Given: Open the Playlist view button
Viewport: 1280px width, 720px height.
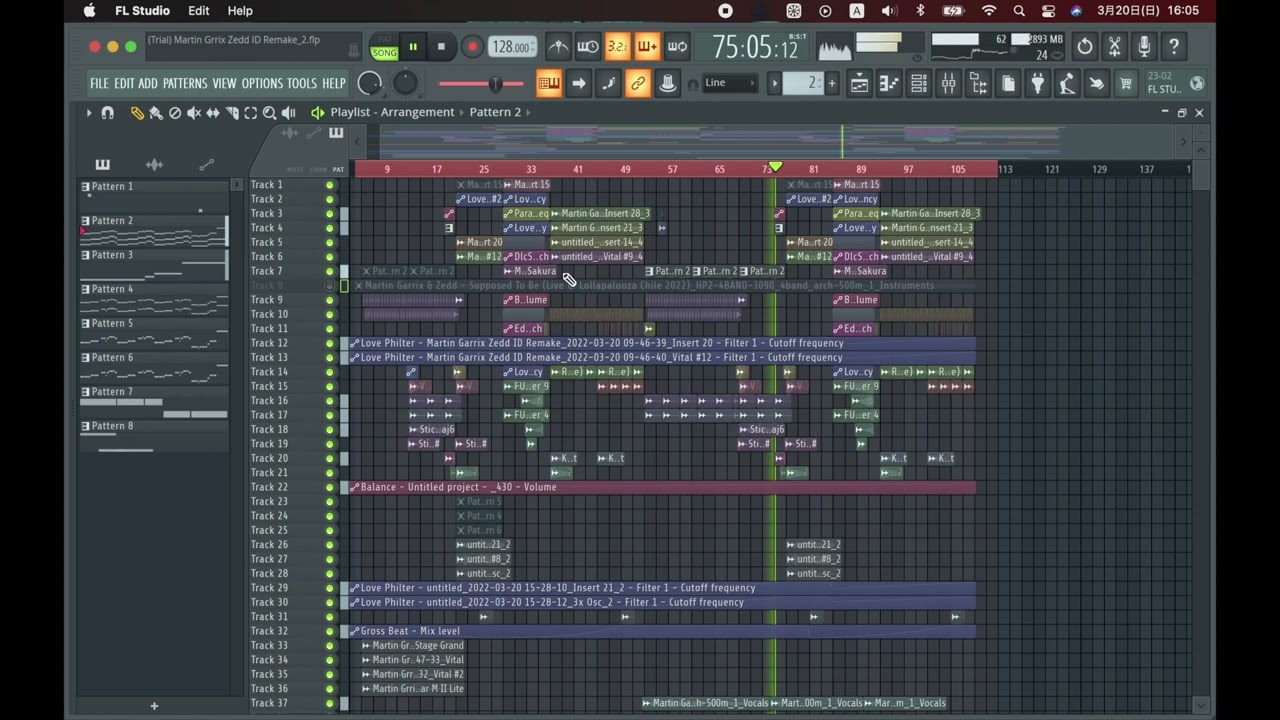Looking at the screenshot, I should tap(859, 84).
